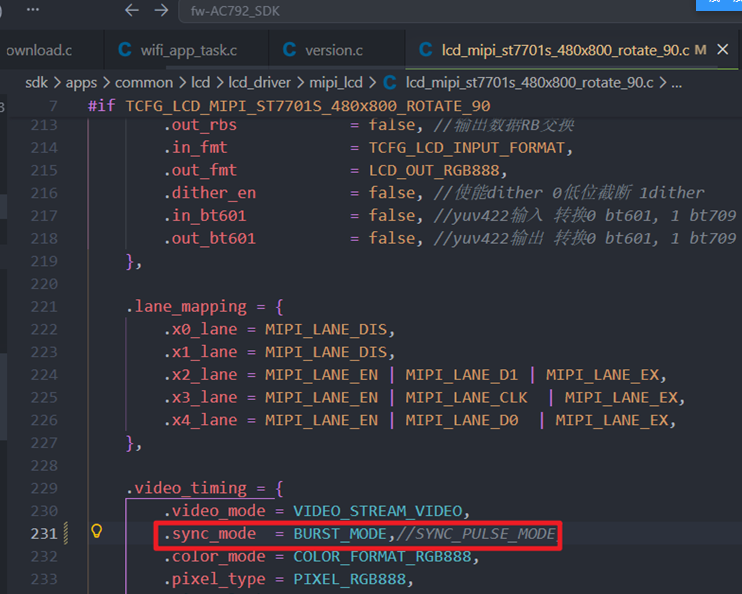Switch to the wifi_app_task.c tab
Viewport: 742px width, 594px height.
tap(186, 50)
